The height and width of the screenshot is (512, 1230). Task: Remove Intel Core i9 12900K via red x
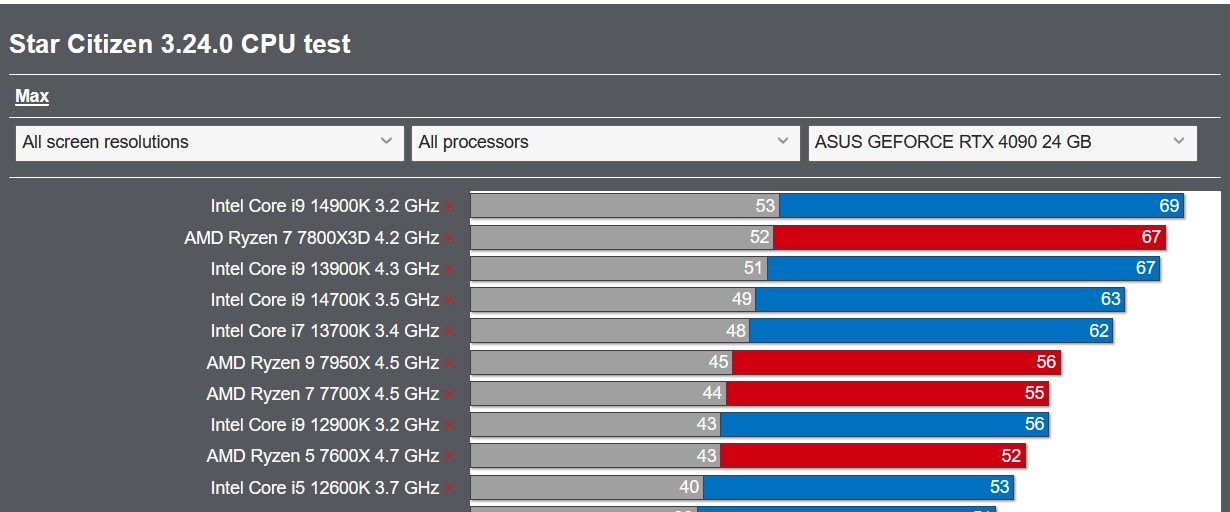[450, 426]
